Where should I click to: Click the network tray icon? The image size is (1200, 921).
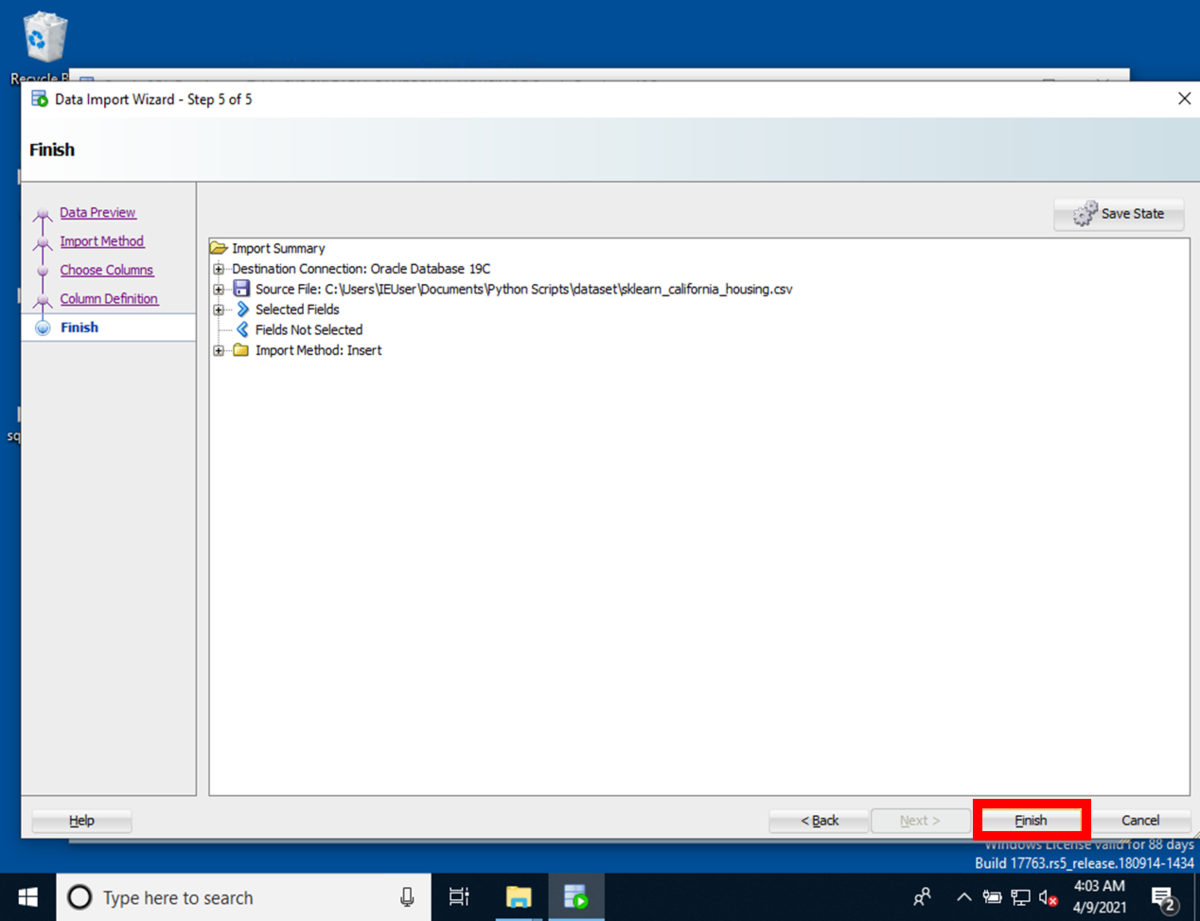pyautogui.click(x=1021, y=897)
